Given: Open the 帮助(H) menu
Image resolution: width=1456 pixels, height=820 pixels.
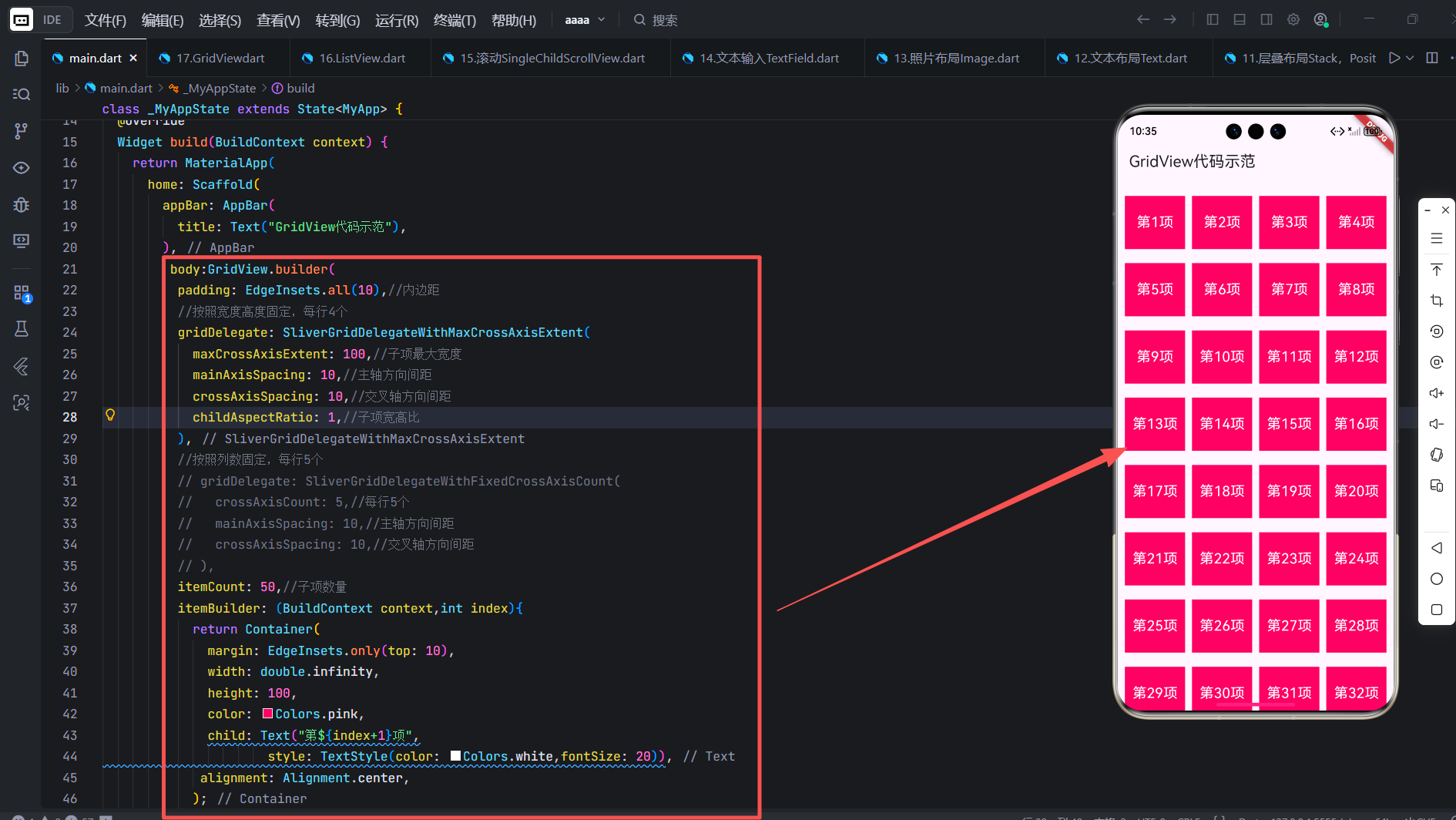Looking at the screenshot, I should pyautogui.click(x=514, y=20).
